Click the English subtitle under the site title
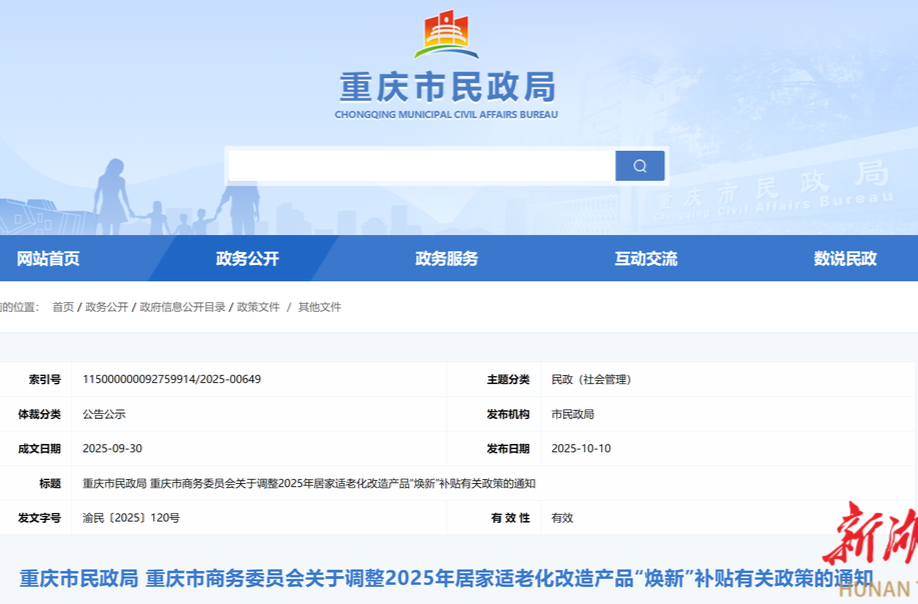 tap(446, 115)
